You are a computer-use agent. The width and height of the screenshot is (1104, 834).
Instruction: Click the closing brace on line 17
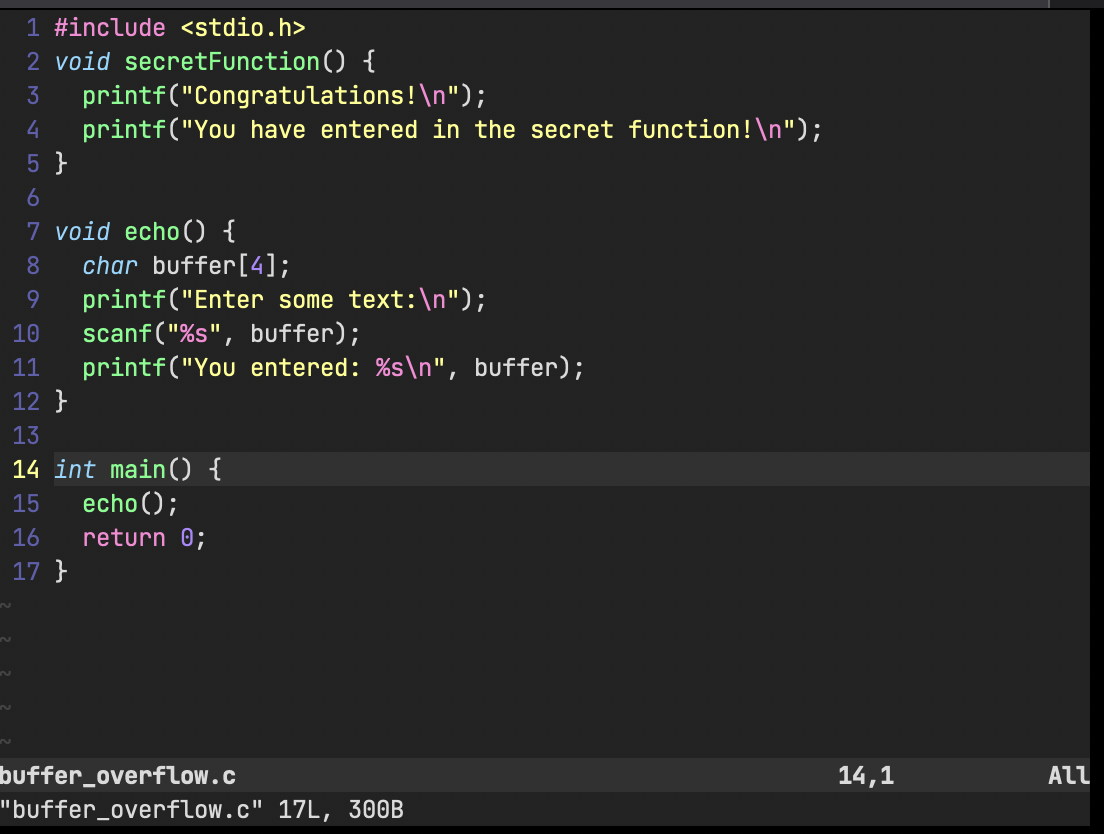tap(61, 571)
